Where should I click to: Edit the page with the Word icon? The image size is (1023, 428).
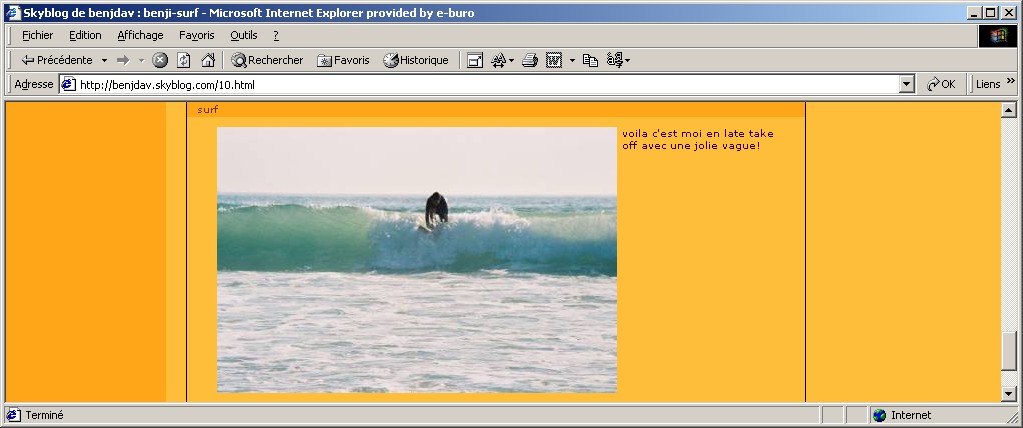click(554, 60)
